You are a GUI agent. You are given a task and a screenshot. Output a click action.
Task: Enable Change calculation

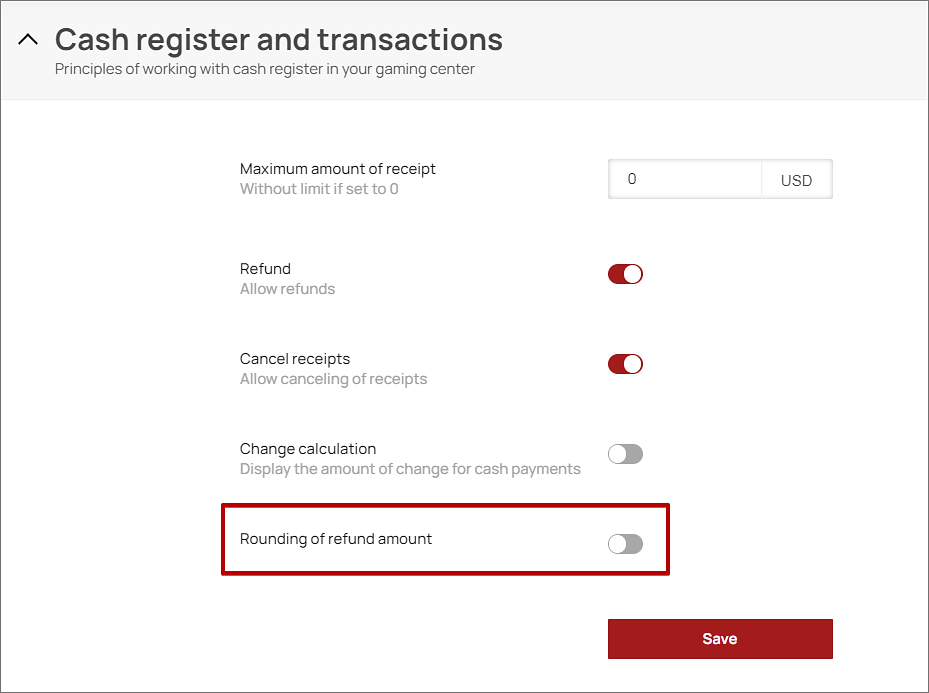click(625, 453)
